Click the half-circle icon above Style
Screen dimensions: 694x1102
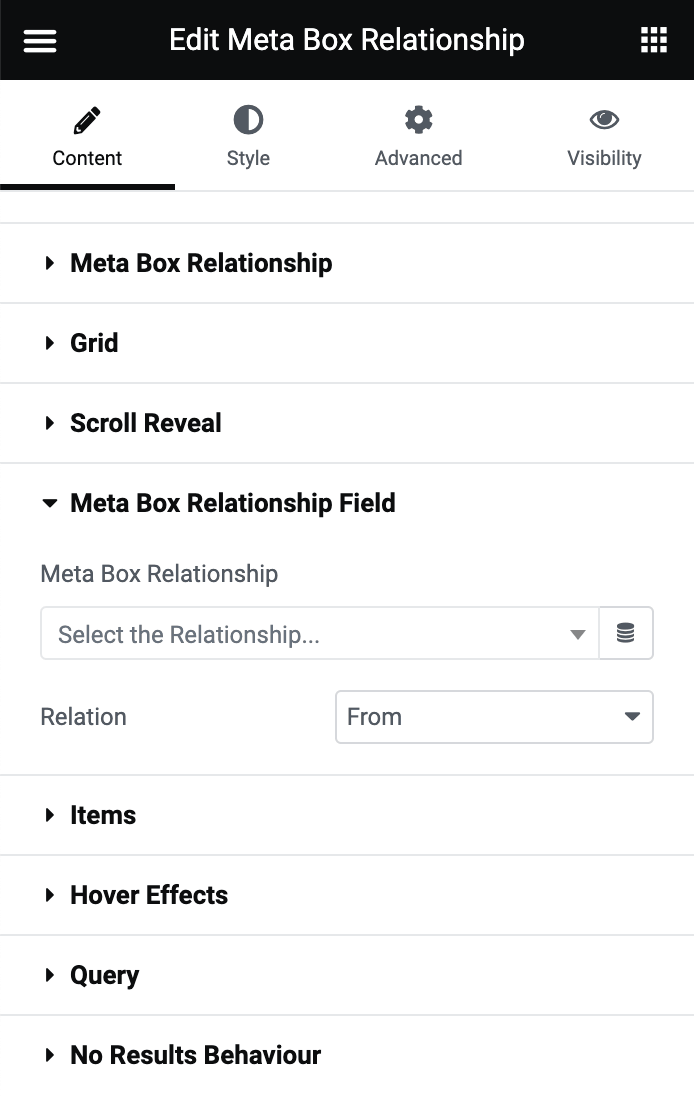click(247, 118)
